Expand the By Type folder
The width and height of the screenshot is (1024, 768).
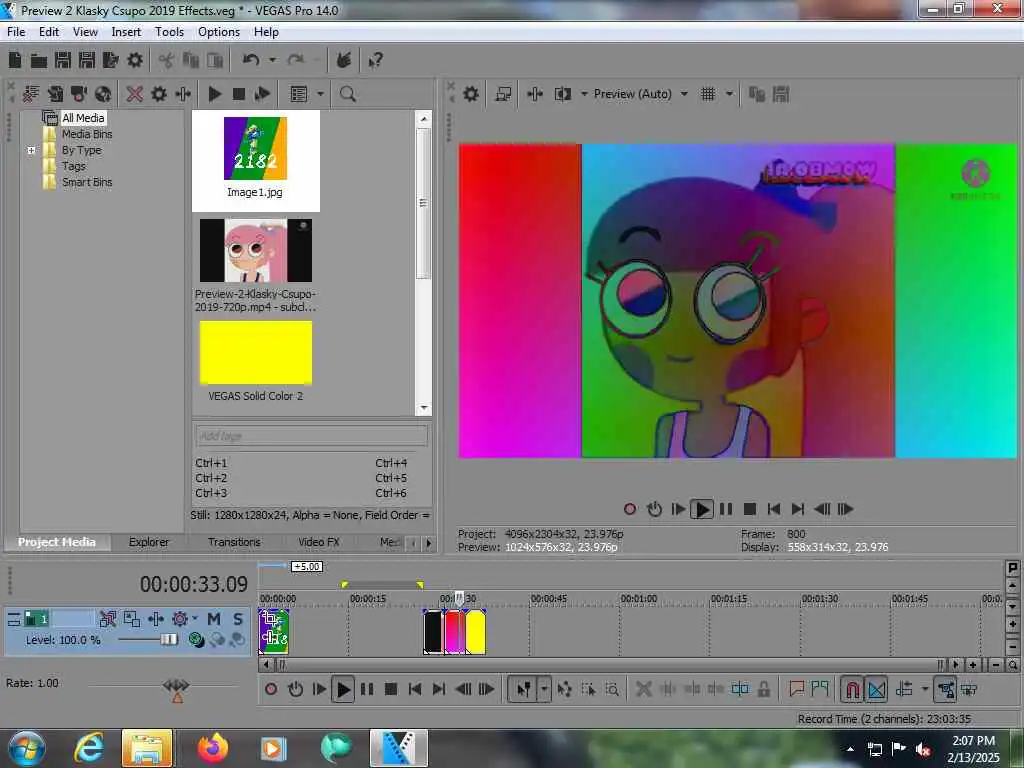pyautogui.click(x=31, y=150)
